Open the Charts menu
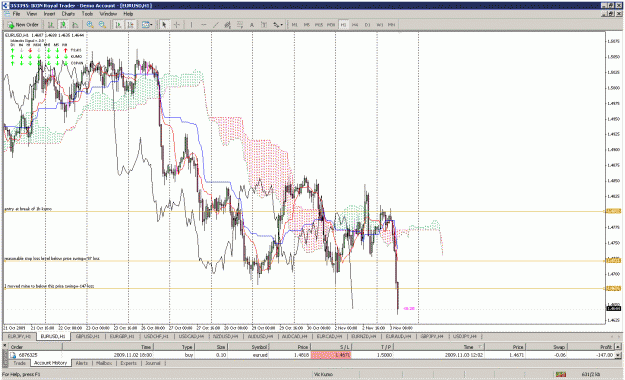 pos(68,14)
